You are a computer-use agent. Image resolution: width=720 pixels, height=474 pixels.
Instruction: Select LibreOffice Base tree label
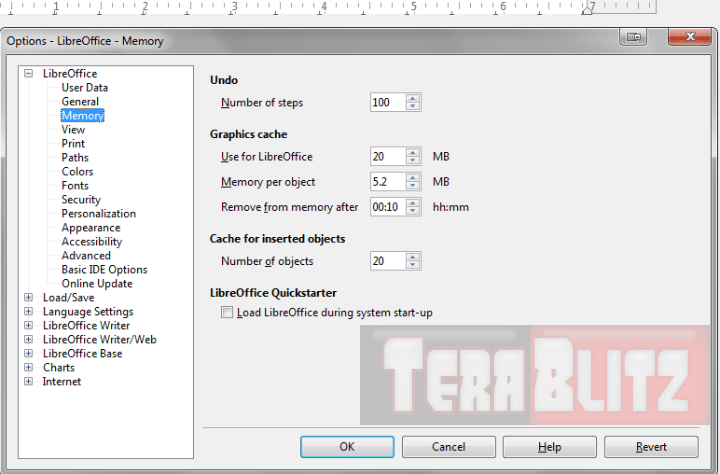[83, 354]
